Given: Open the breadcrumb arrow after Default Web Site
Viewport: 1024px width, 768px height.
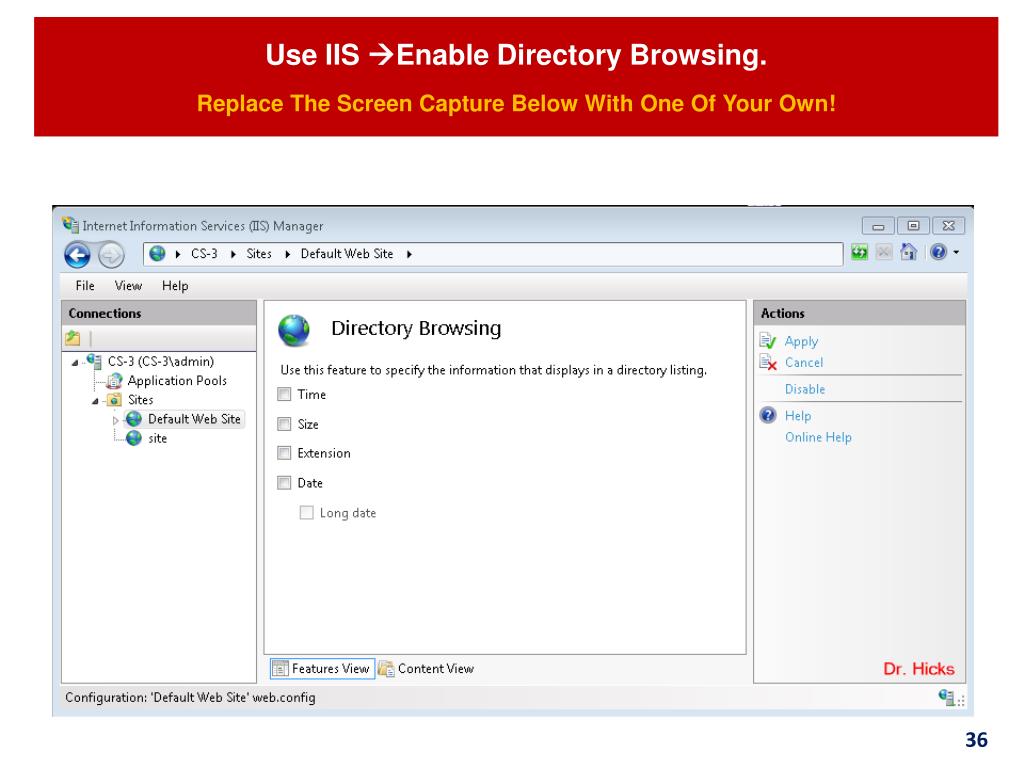Looking at the screenshot, I should tap(409, 254).
